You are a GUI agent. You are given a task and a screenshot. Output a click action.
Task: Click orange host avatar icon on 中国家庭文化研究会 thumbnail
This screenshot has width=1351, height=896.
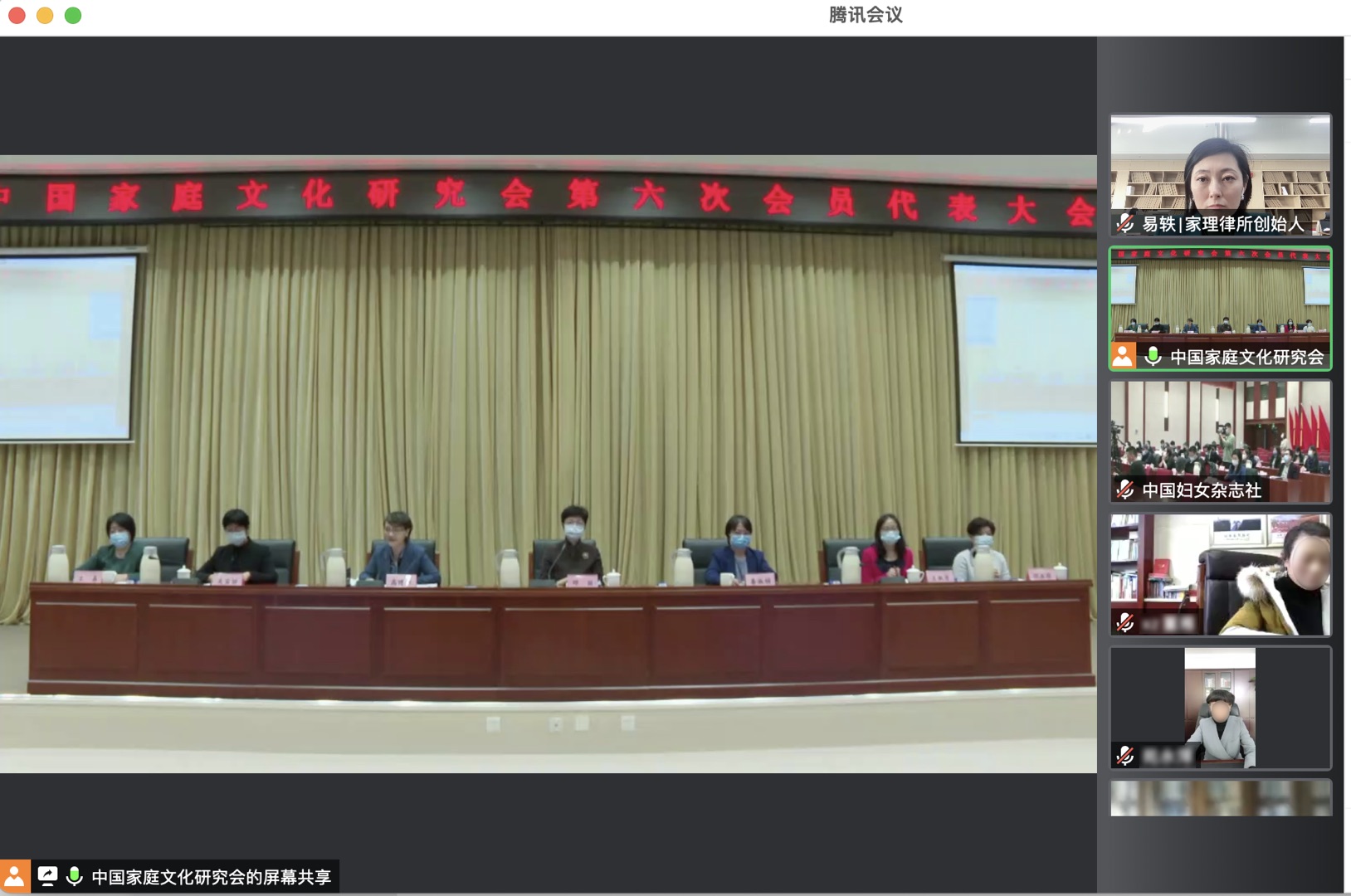[x=1123, y=356]
